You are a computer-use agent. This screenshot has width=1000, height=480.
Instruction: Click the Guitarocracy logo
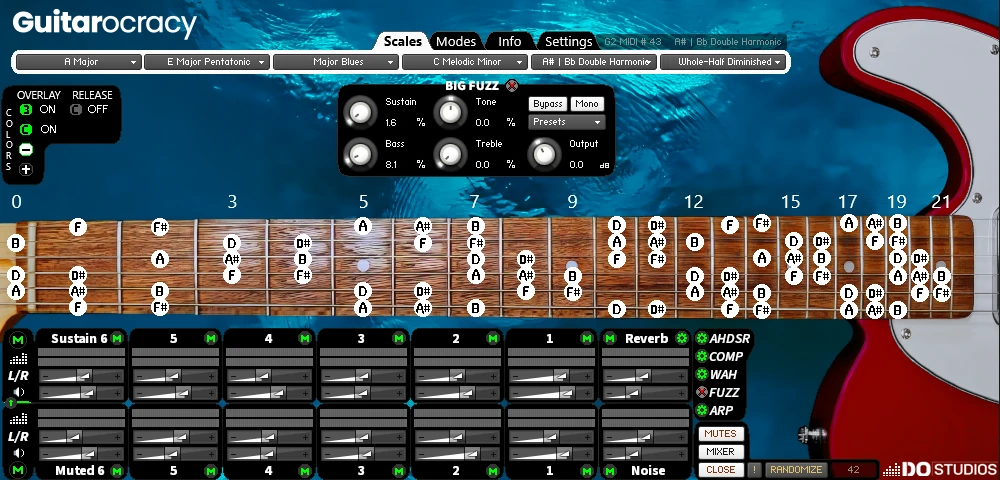click(105, 25)
